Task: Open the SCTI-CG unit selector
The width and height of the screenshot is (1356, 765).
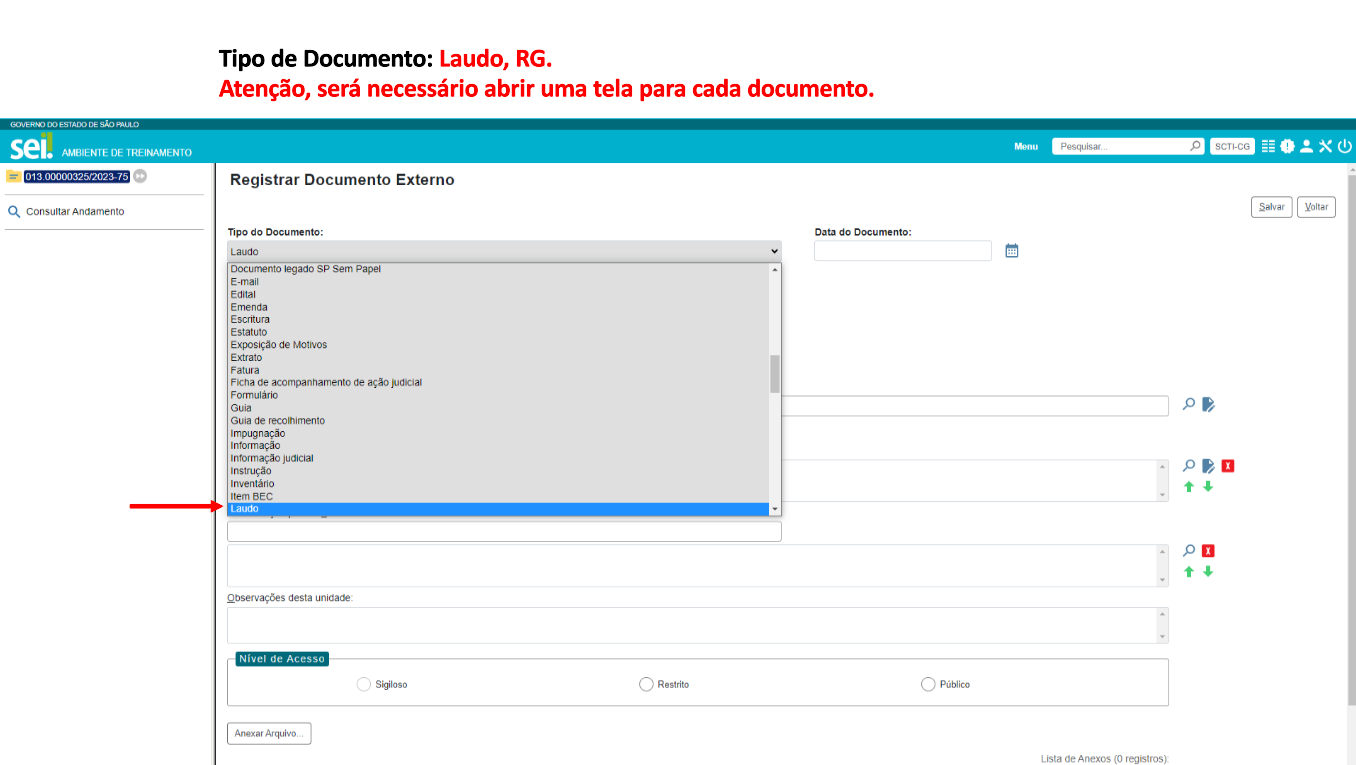Action: 1232,146
